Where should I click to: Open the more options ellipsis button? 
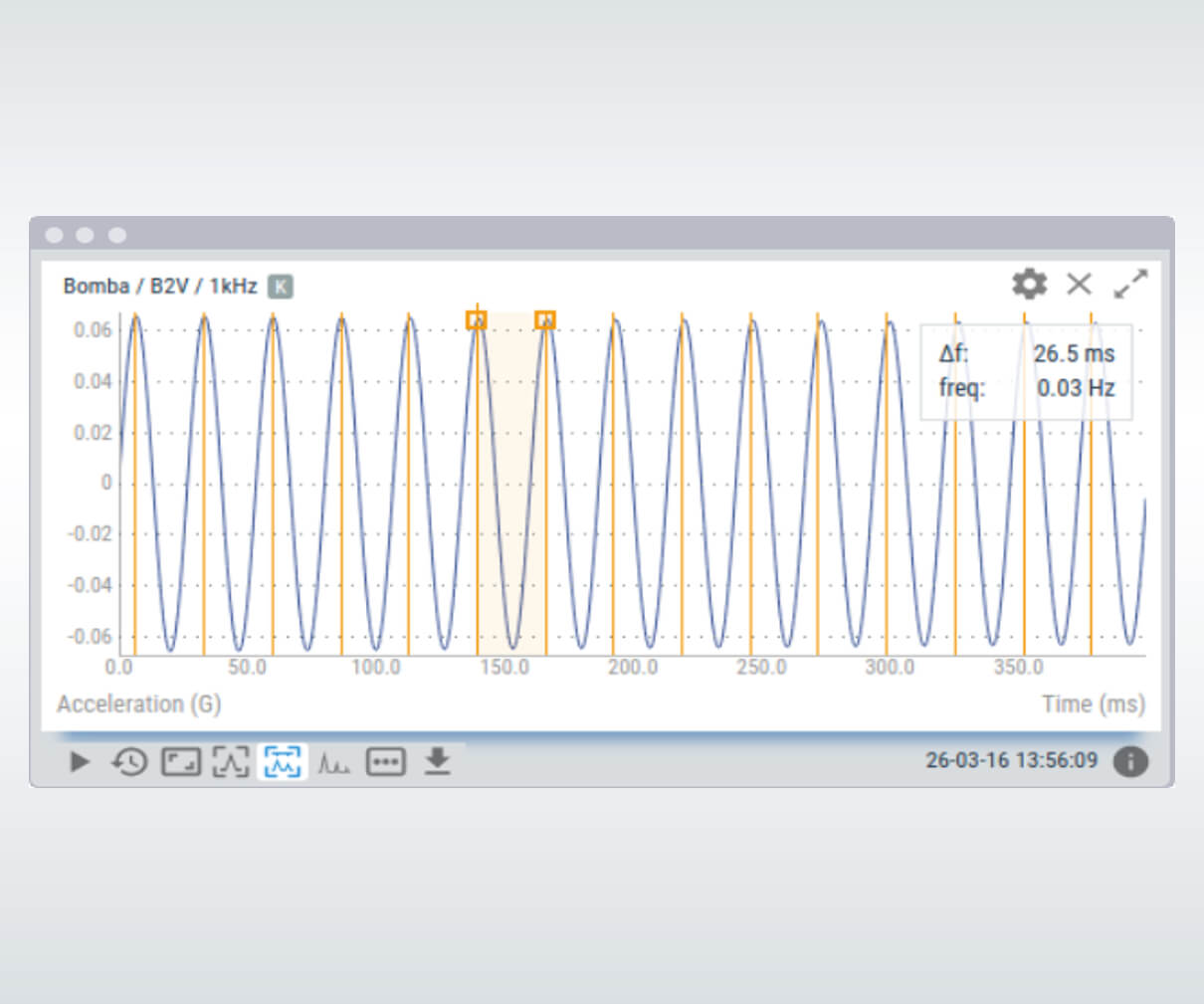pyautogui.click(x=385, y=762)
